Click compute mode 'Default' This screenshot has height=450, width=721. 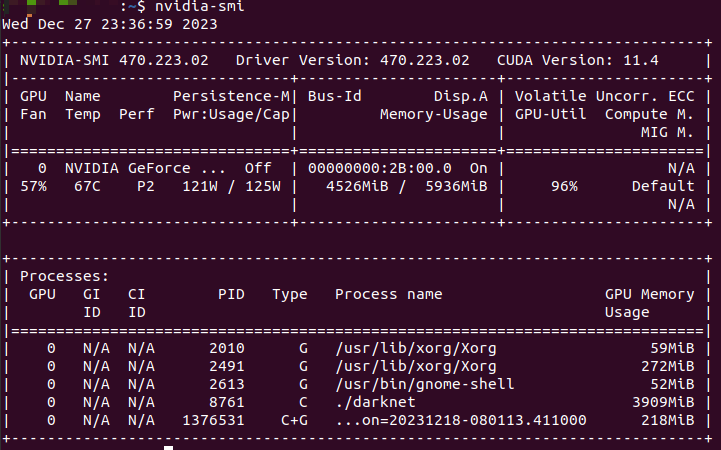pos(663,186)
